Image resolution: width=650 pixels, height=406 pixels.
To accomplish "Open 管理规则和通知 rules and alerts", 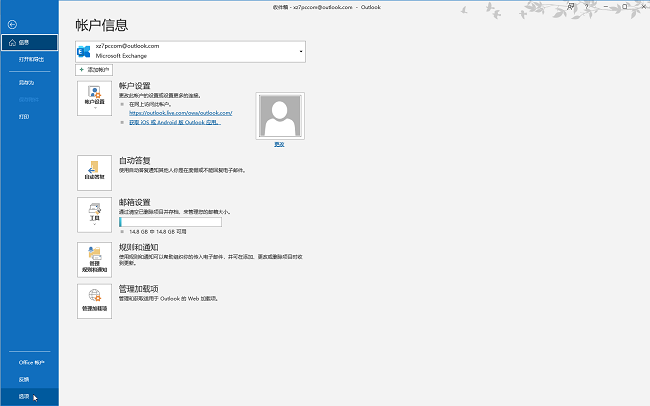I will (x=94, y=259).
